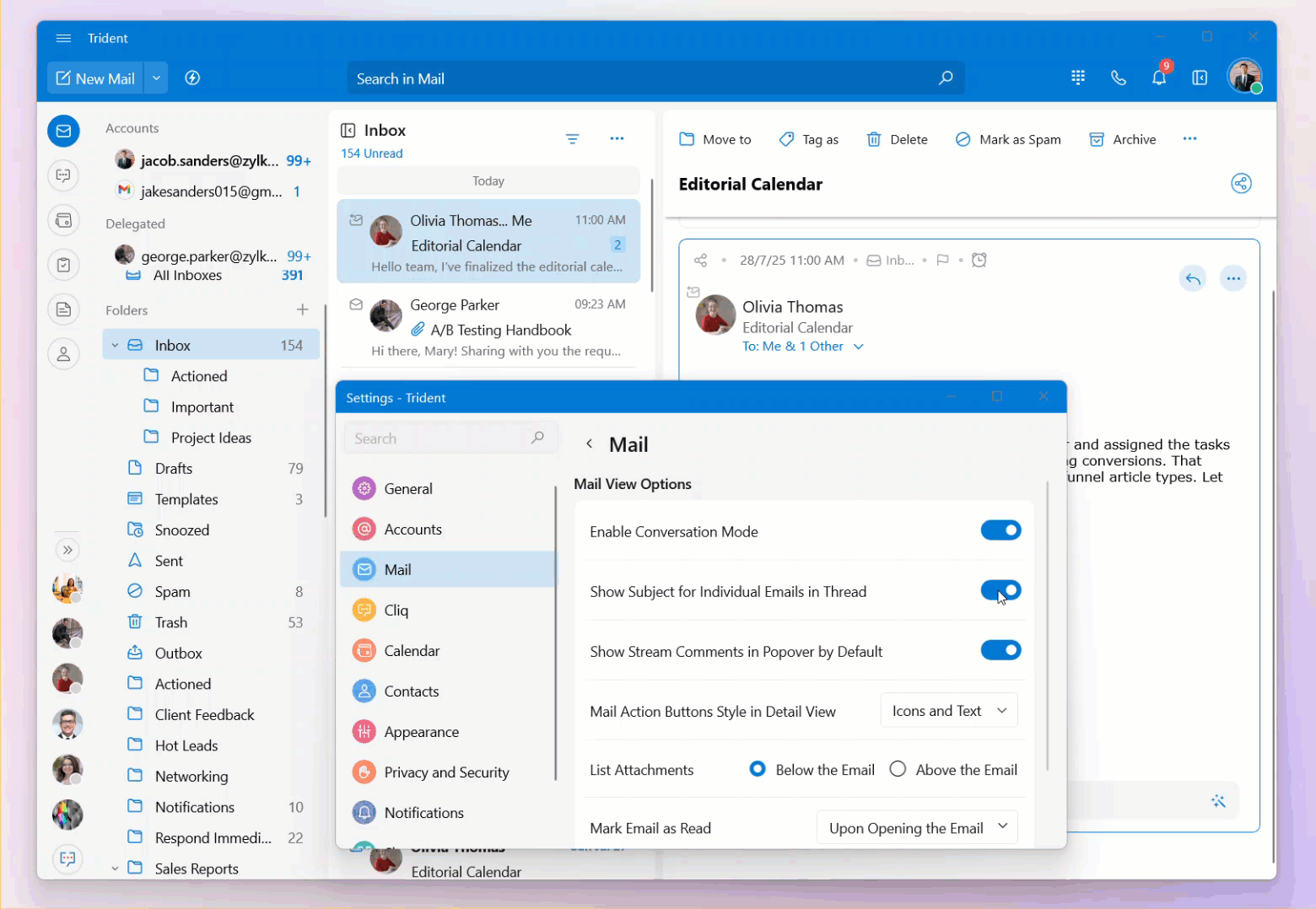Screen dimensions: 1316x909
Task: Click the flag icon in email header
Action: (942, 261)
